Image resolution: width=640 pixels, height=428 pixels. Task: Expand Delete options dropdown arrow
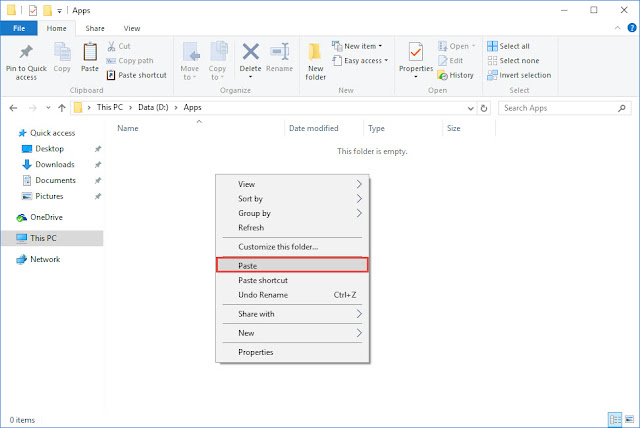pos(251,77)
